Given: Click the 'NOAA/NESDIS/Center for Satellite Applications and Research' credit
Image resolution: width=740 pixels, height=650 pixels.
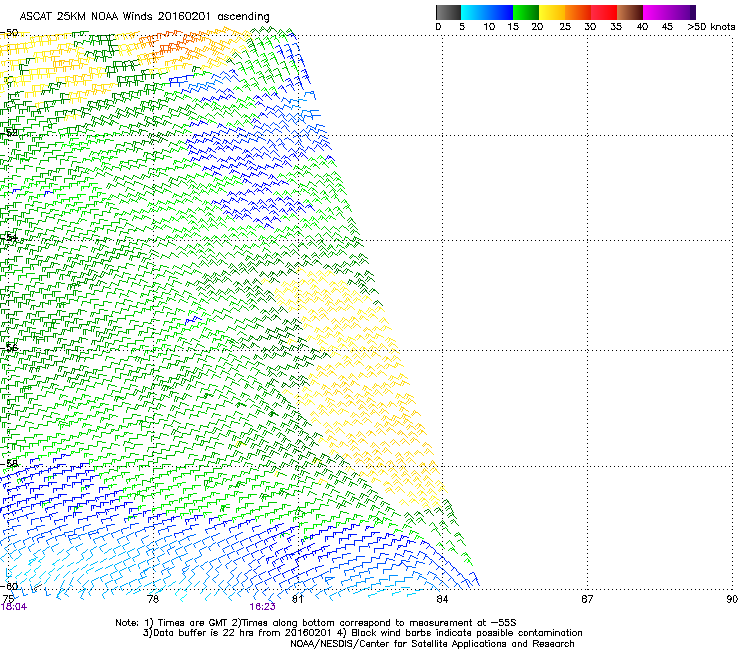Looking at the screenshot, I should tap(432, 644).
